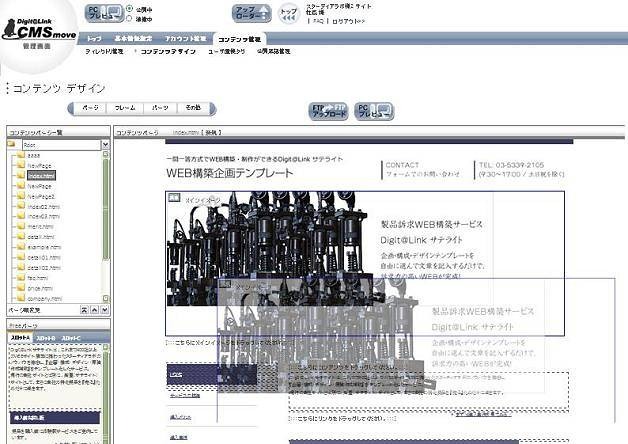
Task: Move page down with the down-arrow order button
Action: (105, 310)
